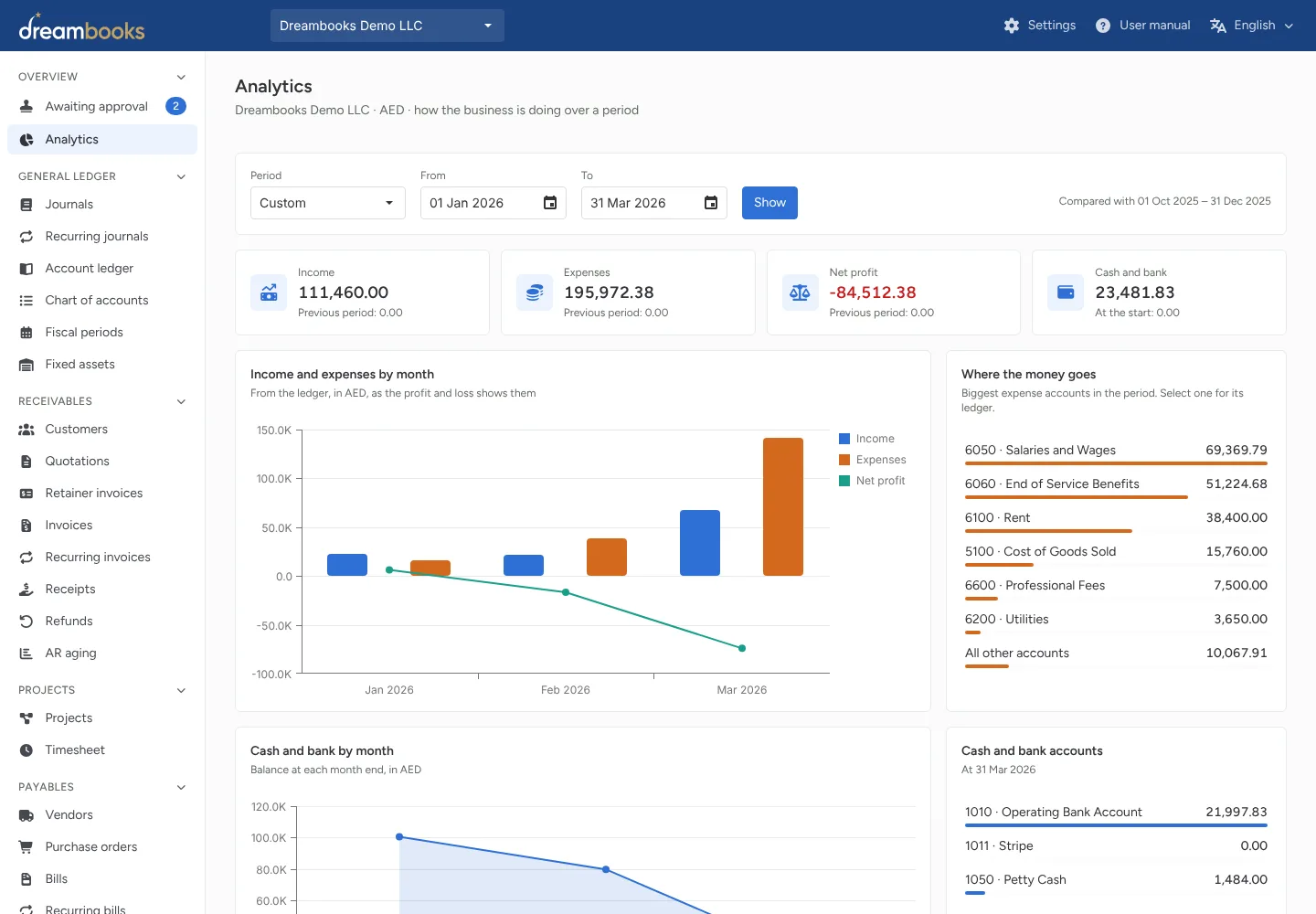Open calendar picker in From date field
The width and height of the screenshot is (1316, 914).
[550, 203]
